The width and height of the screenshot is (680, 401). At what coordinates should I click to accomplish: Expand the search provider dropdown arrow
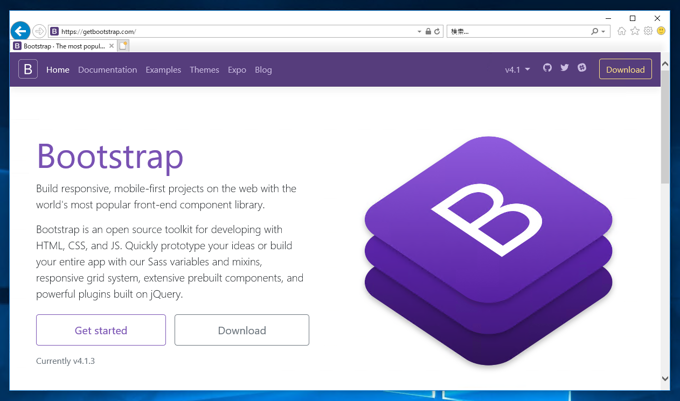coord(603,31)
